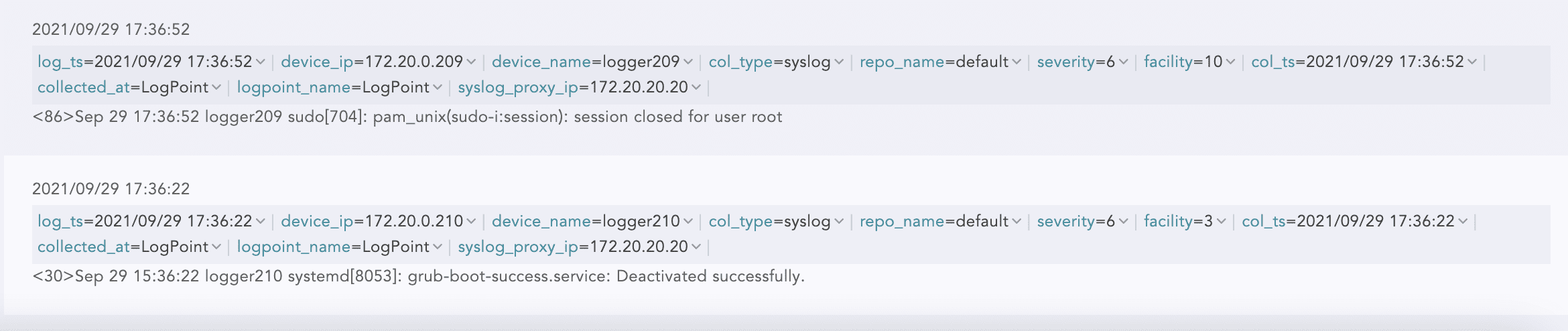Viewport: 1568px width, 331px height.
Task: Expand the severity=6 chevron in second log
Action: (x=1123, y=222)
